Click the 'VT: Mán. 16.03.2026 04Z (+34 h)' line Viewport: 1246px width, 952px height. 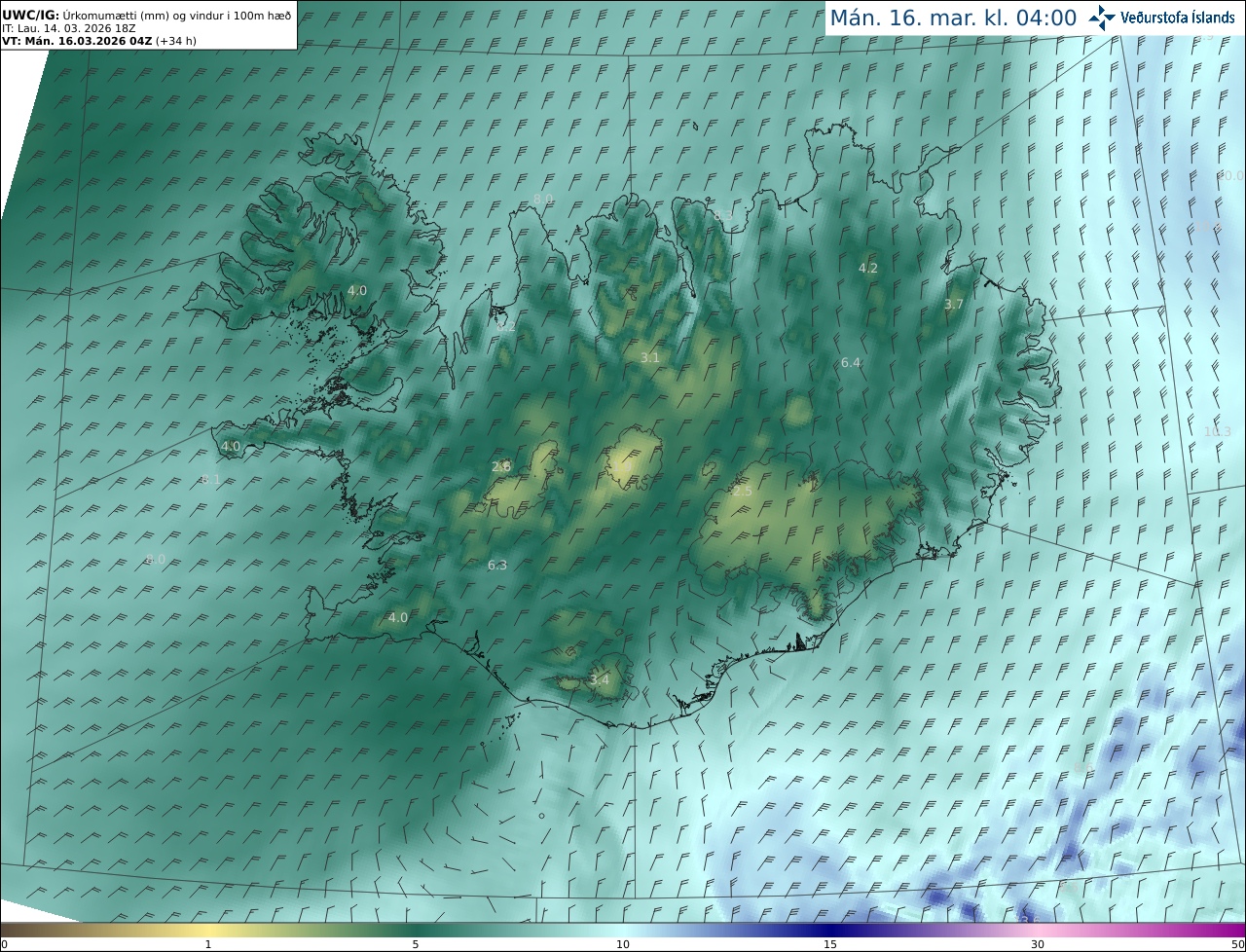pos(99,41)
